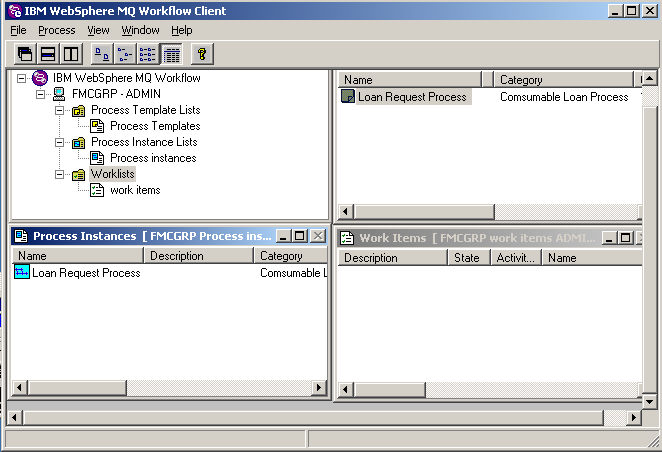Click the Process Template Lists folder icon
The image size is (662, 452).
78,111
